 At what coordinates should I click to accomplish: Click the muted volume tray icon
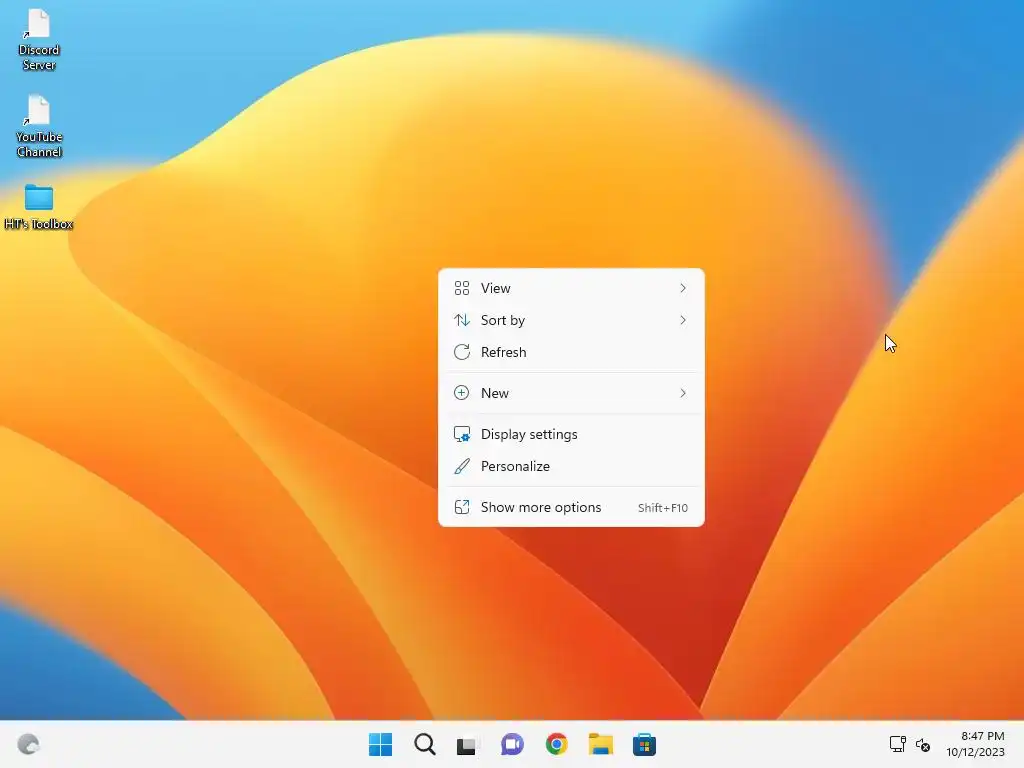click(x=923, y=744)
